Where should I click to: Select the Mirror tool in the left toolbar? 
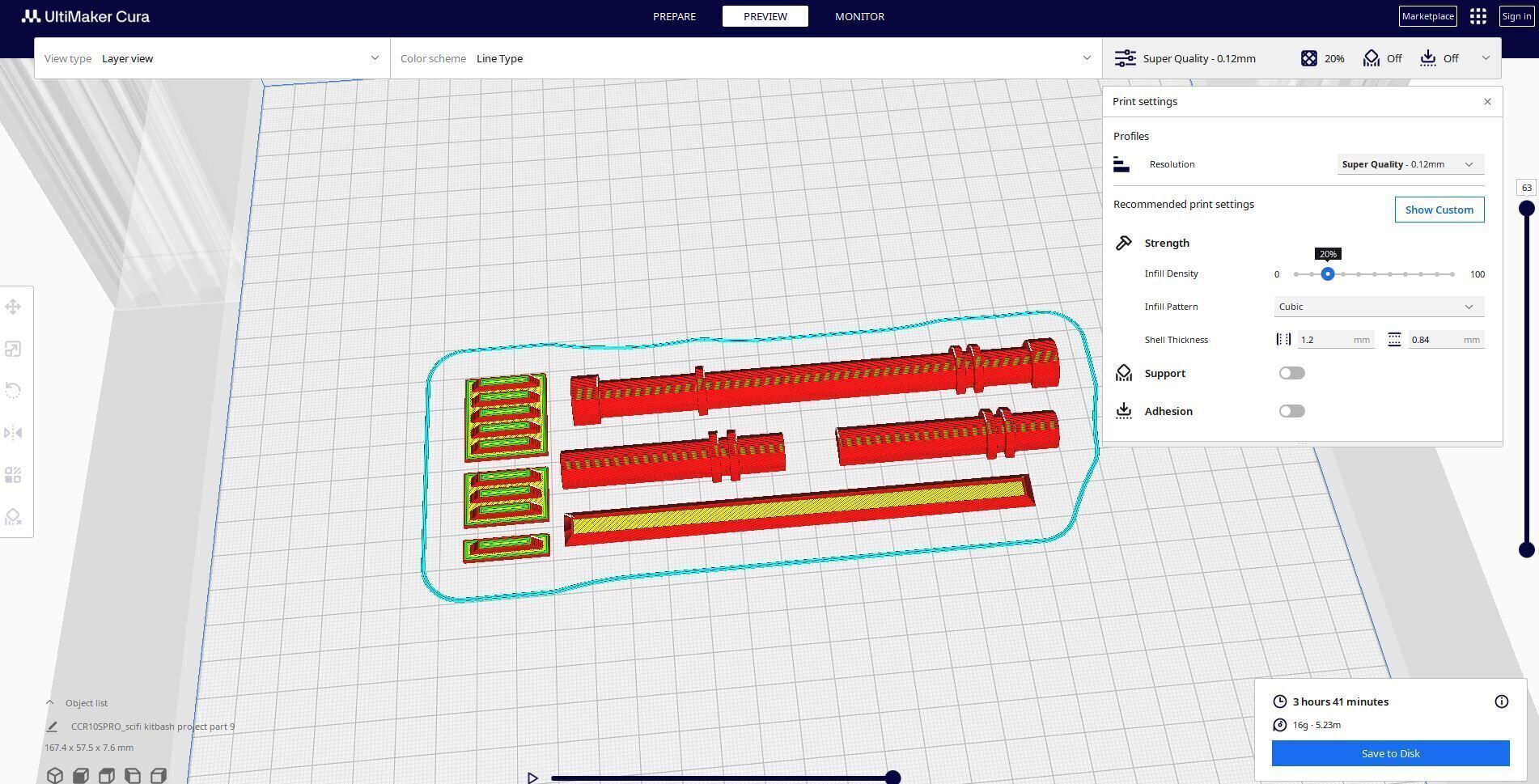[x=13, y=433]
